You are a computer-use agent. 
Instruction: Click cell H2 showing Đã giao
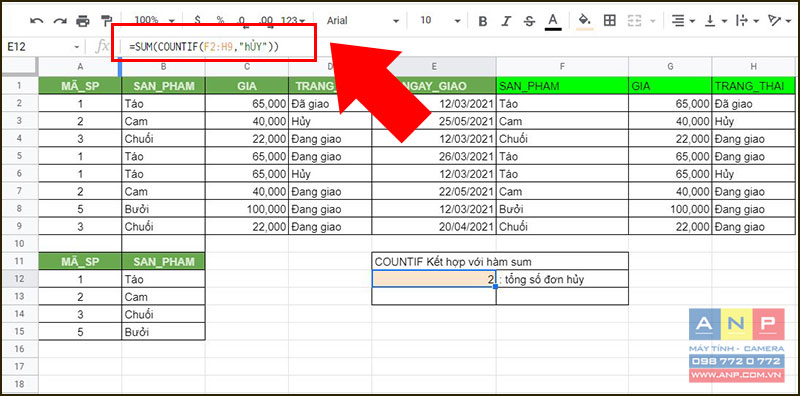point(754,104)
